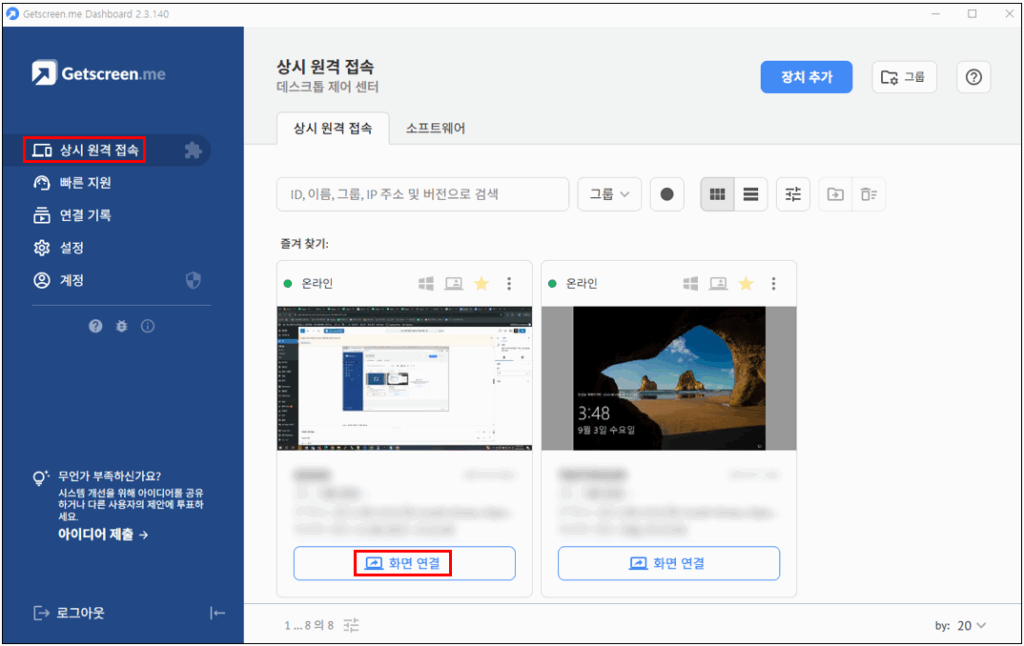
Task: Click the puzzle piece icon beside 상시 원격 접속
Action: coord(193,151)
